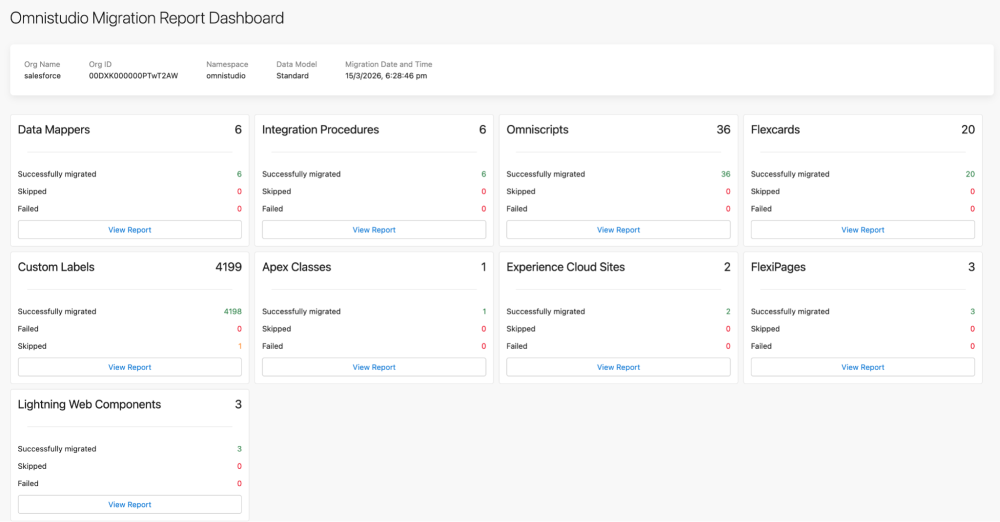Image resolution: width=1000 pixels, height=522 pixels.
Task: Open View Report for FlexiPages
Action: (862, 367)
